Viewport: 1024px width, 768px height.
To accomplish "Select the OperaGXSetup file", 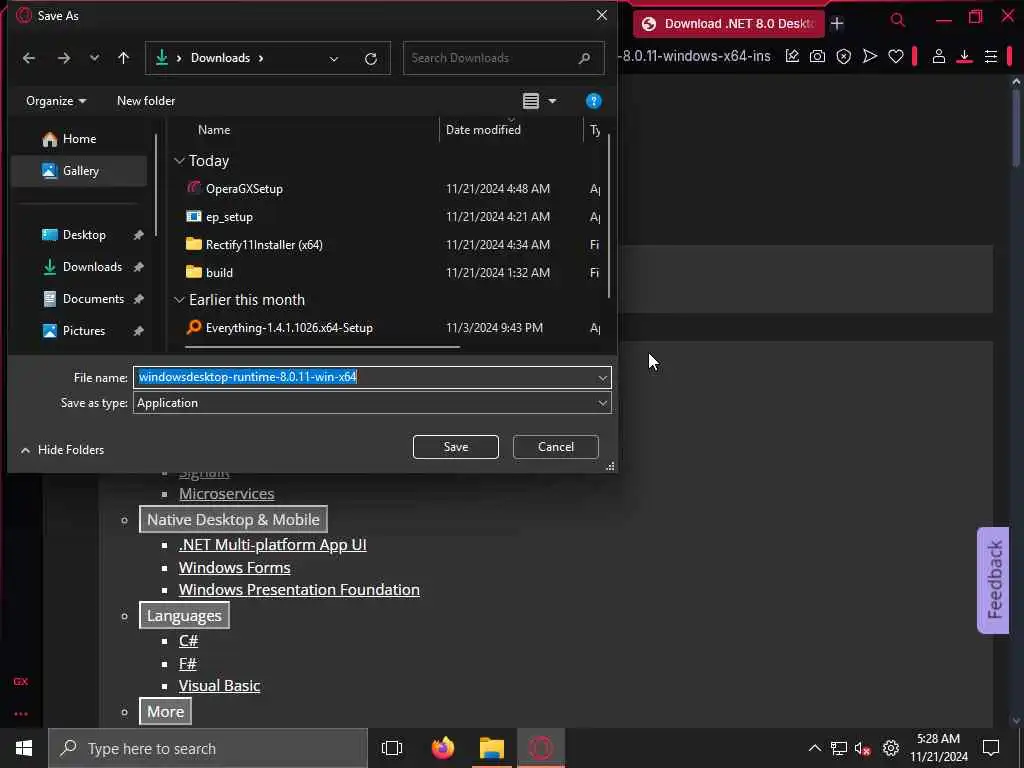I will coord(244,189).
